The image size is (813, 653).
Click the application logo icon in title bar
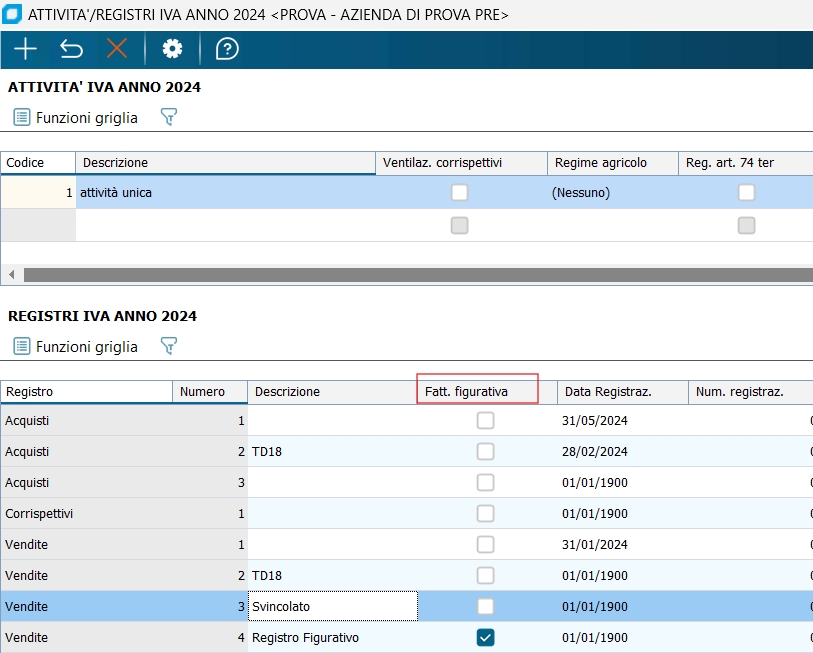pyautogui.click(x=13, y=15)
